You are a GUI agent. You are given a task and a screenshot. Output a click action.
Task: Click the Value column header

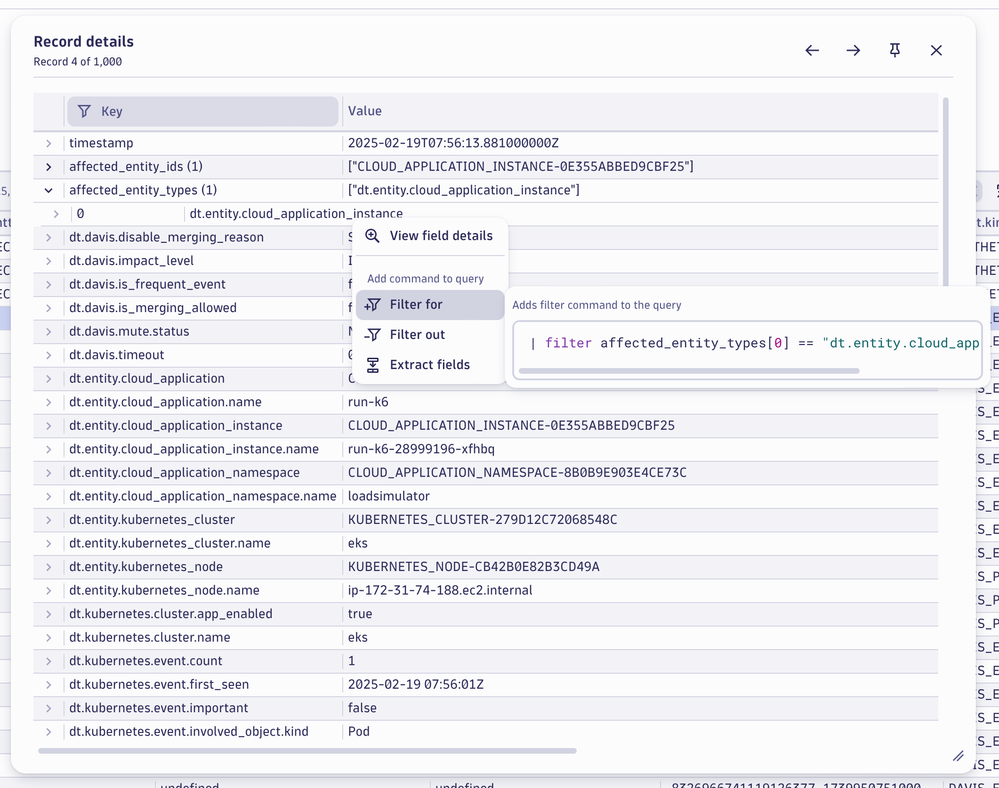pyautogui.click(x=365, y=111)
